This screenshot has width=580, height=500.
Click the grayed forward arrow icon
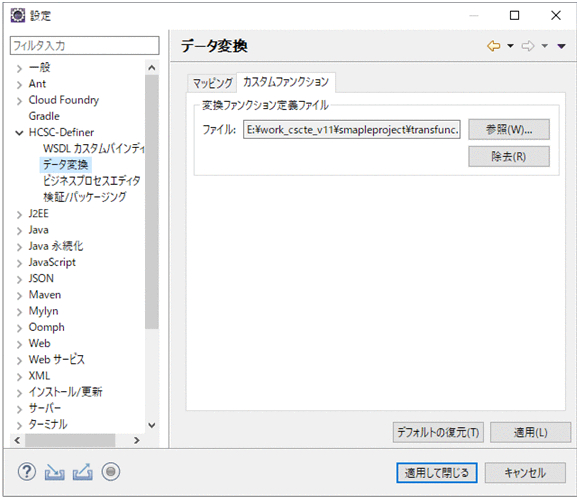(x=528, y=46)
